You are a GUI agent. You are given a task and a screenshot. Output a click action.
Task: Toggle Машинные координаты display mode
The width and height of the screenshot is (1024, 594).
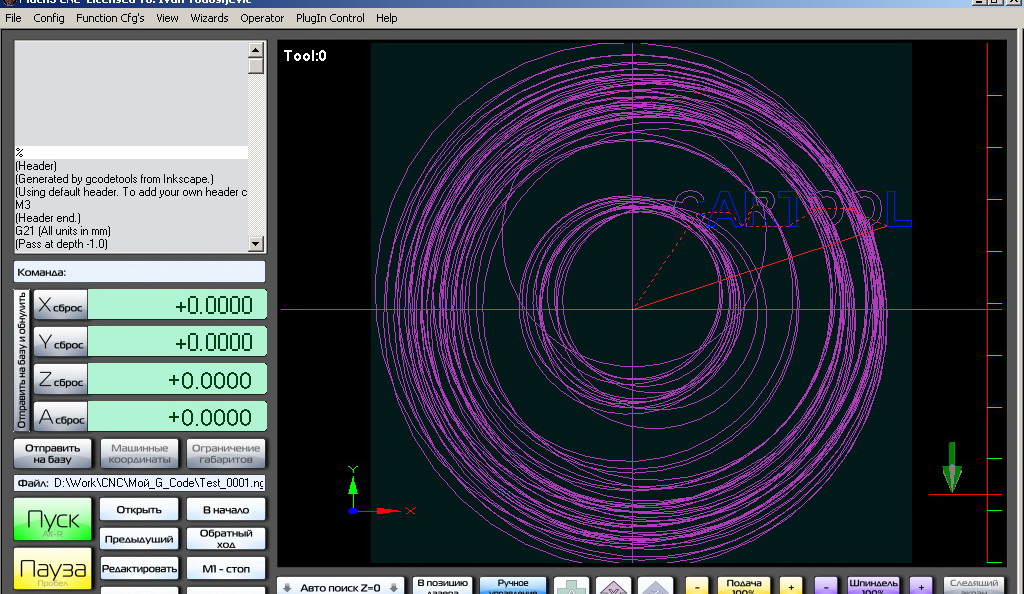coord(140,454)
